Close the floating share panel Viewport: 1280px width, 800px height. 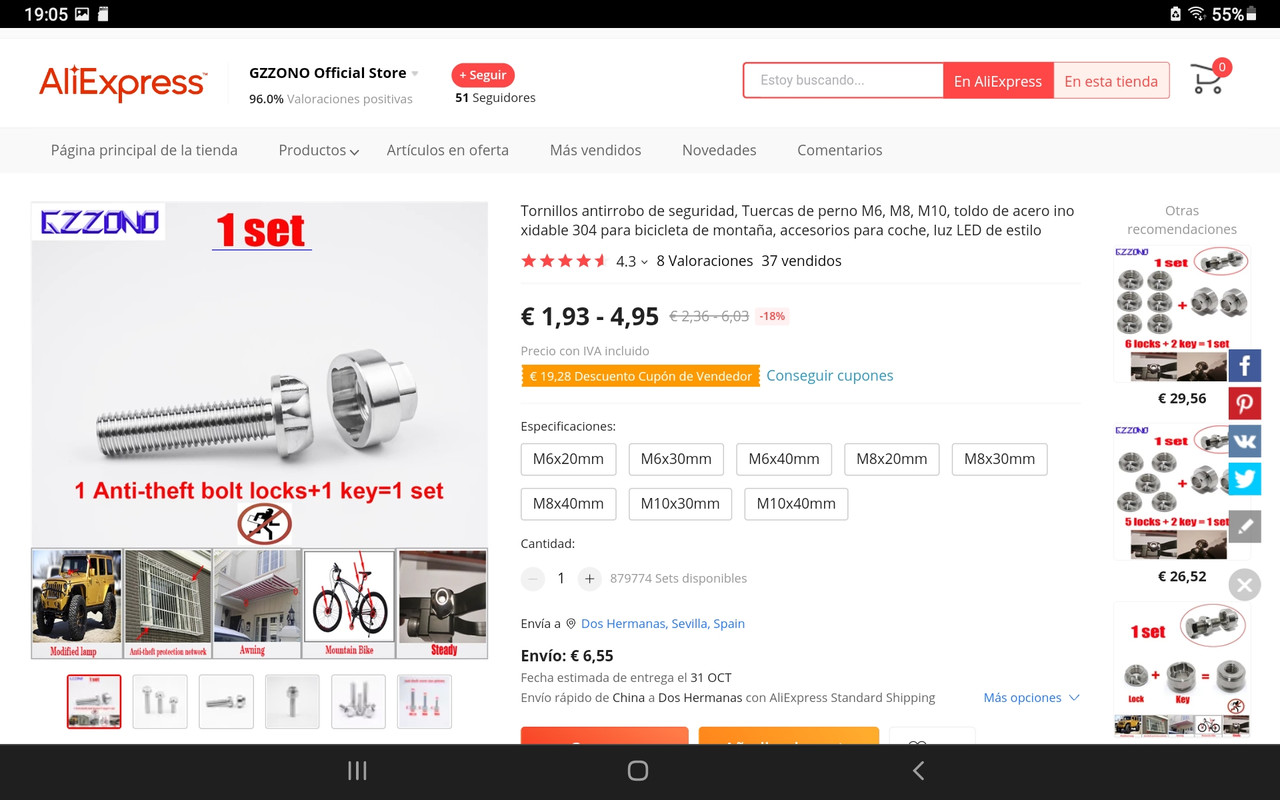1244,585
